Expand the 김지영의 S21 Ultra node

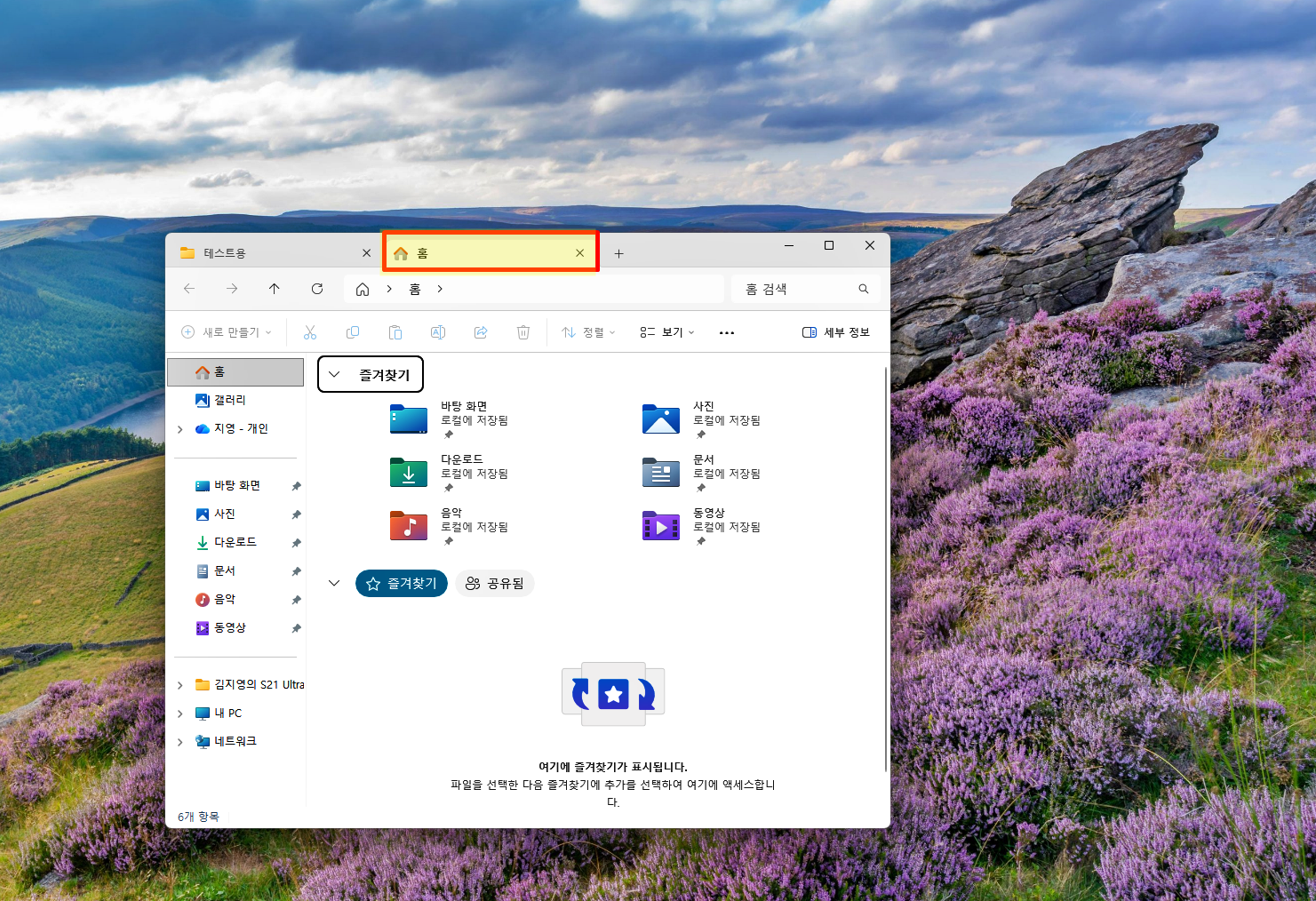pos(180,685)
